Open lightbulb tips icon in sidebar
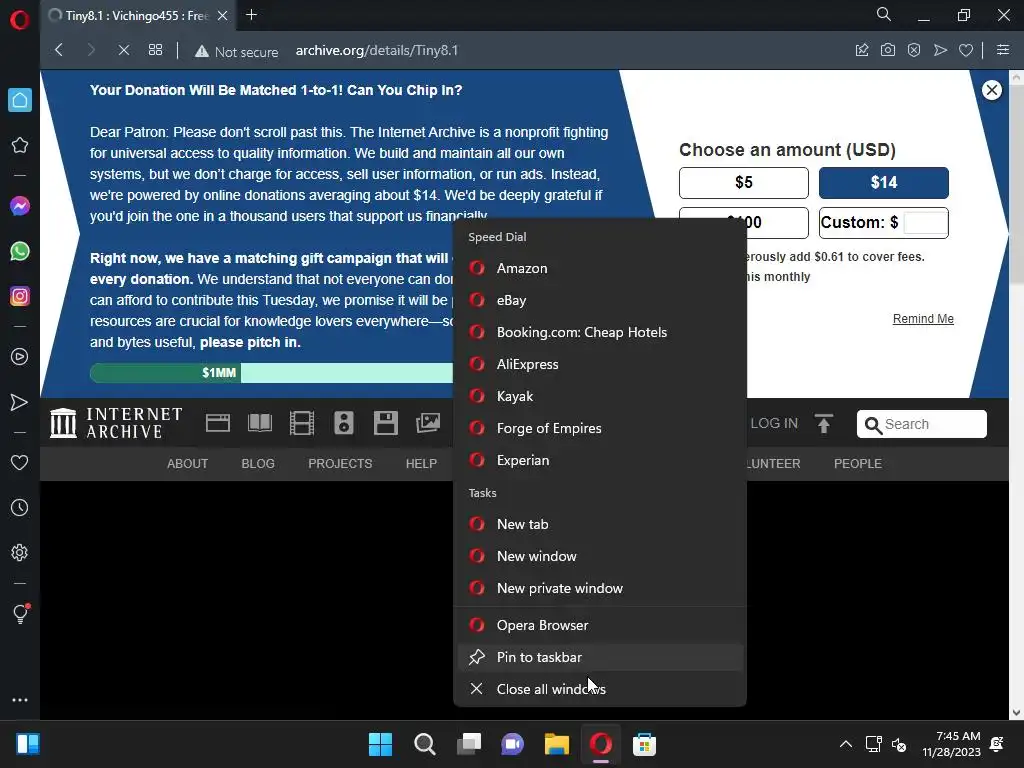The image size is (1024, 768). coord(20,613)
